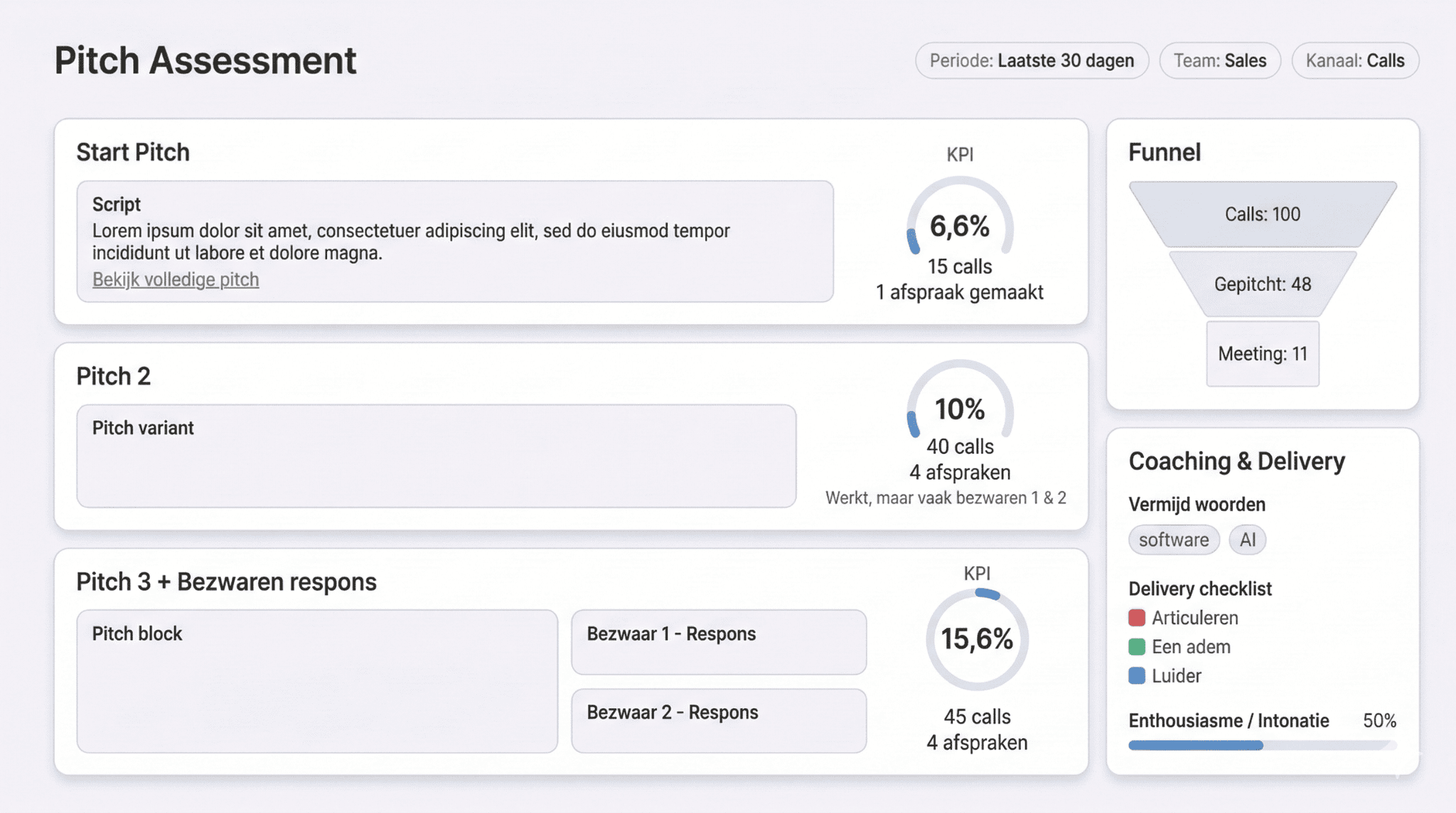The width and height of the screenshot is (1456, 813).
Task: Click the Enthousiasme / Intonatie progress bar
Action: point(1262,745)
